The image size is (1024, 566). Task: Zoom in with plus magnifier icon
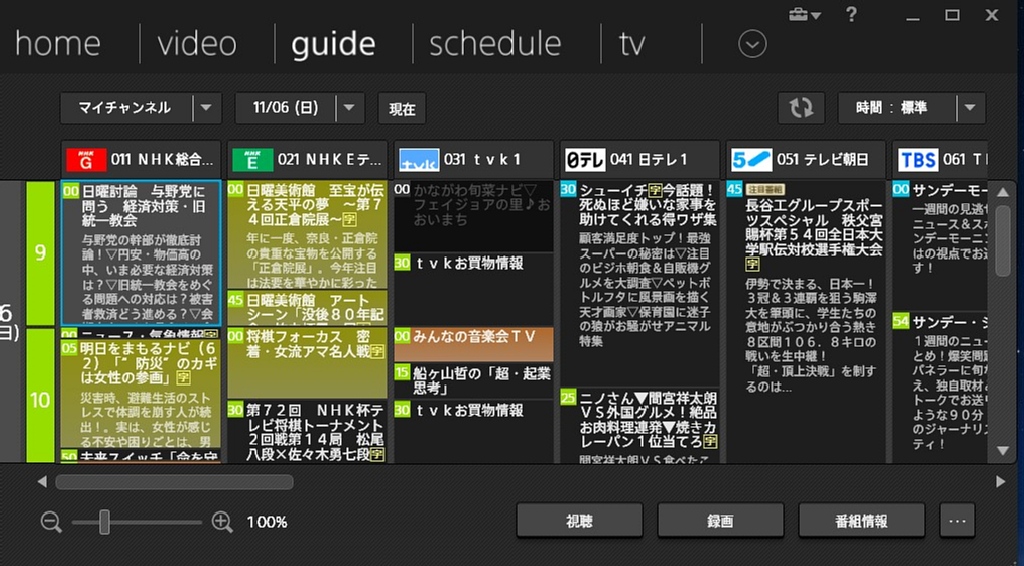point(222,522)
